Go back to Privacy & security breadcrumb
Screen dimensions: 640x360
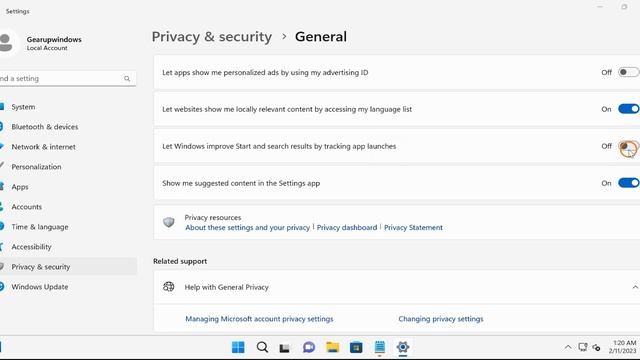tap(211, 37)
